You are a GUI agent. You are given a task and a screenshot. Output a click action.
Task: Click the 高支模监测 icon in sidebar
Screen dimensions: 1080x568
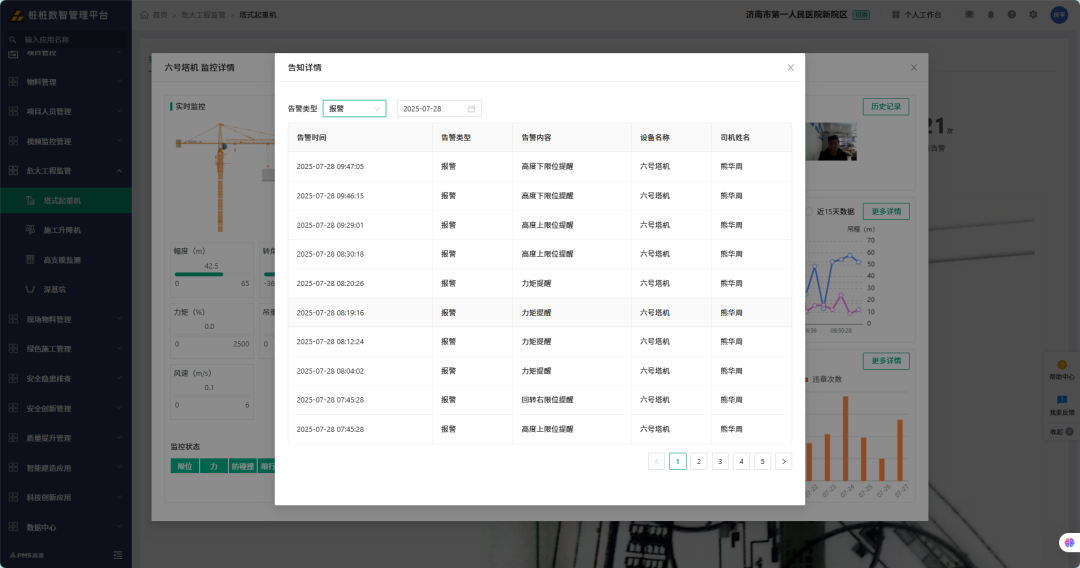30,260
